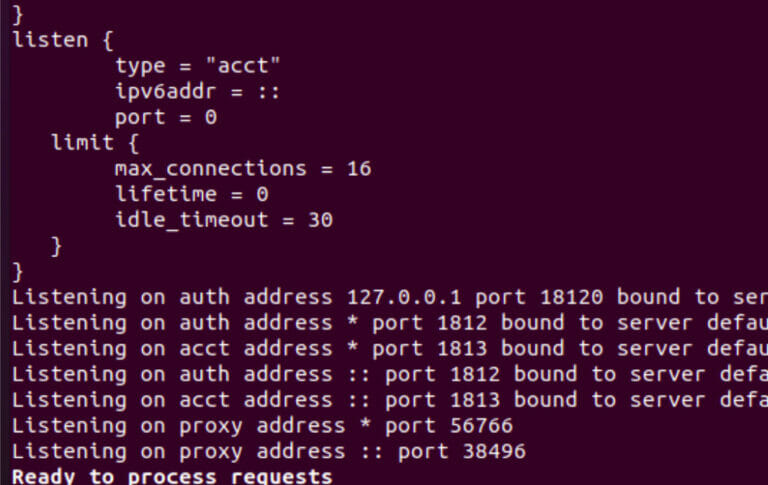Click the value 16 after max_connections
Image resolution: width=768 pixels, height=485 pixels.
tap(359, 168)
